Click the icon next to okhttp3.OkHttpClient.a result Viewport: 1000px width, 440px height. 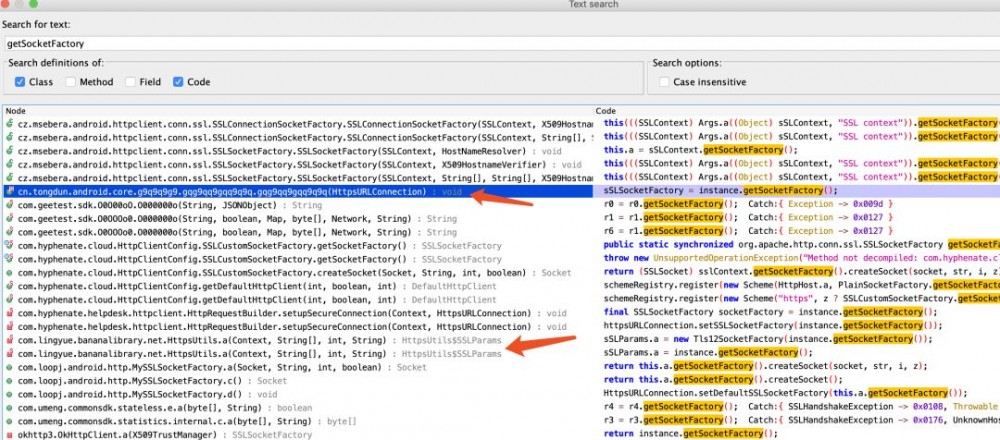[10, 435]
